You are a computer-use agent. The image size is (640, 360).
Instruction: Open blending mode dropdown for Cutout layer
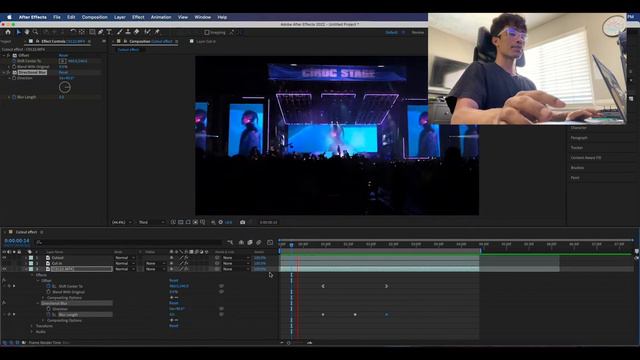pos(125,258)
